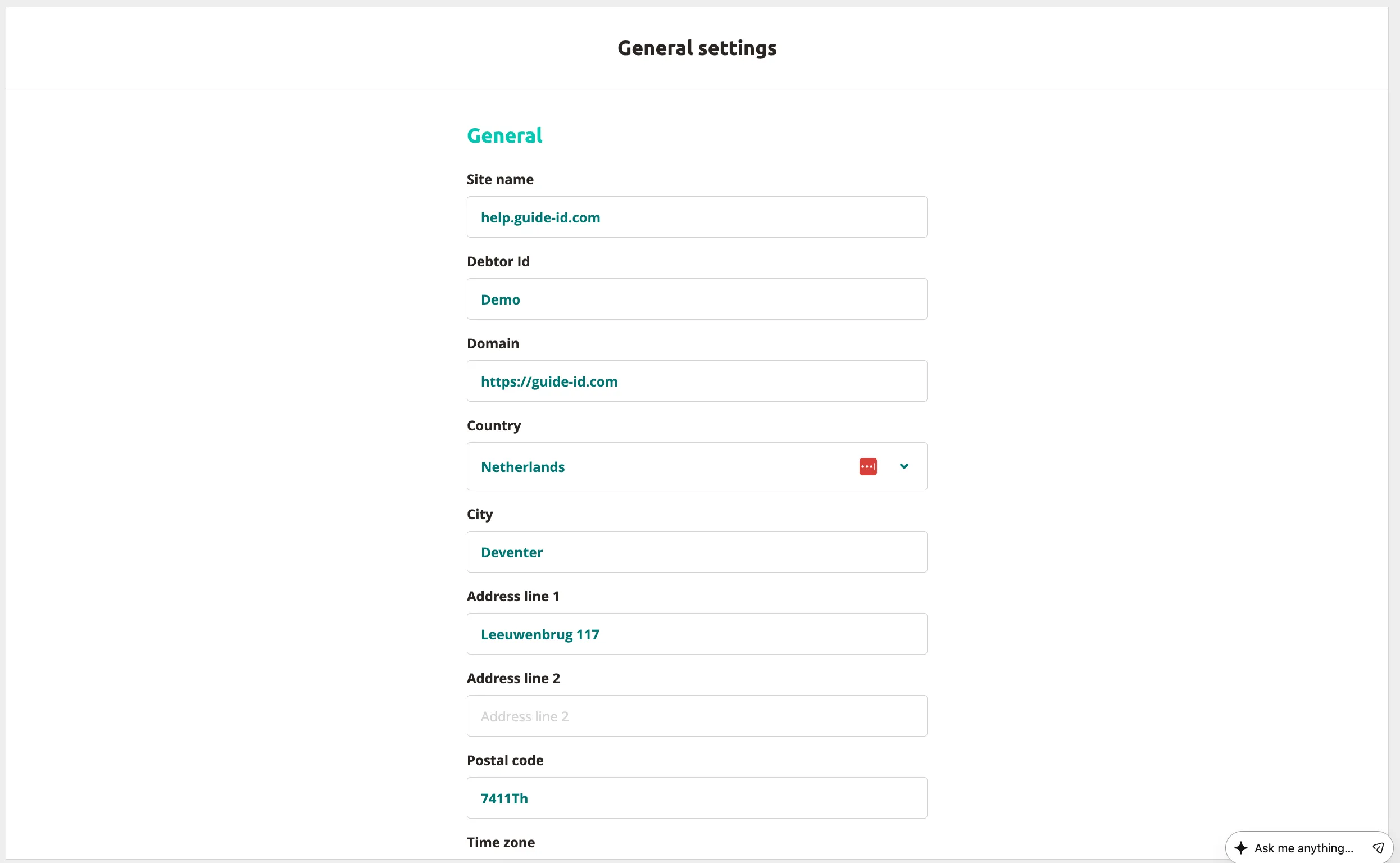Click the Address line 1 label
1400x863 pixels.
(x=513, y=597)
